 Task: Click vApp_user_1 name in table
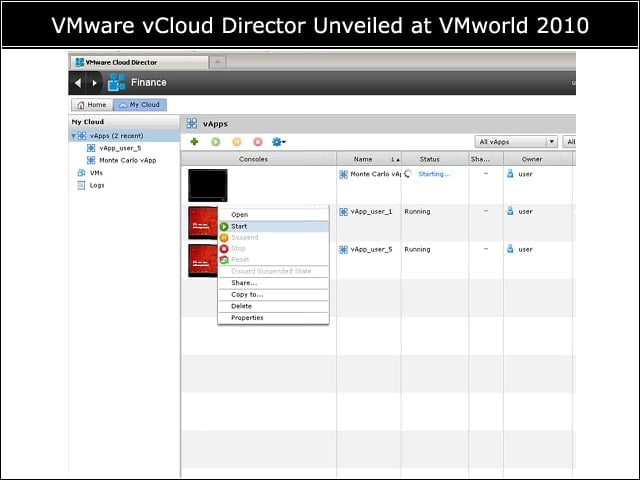(x=371, y=212)
